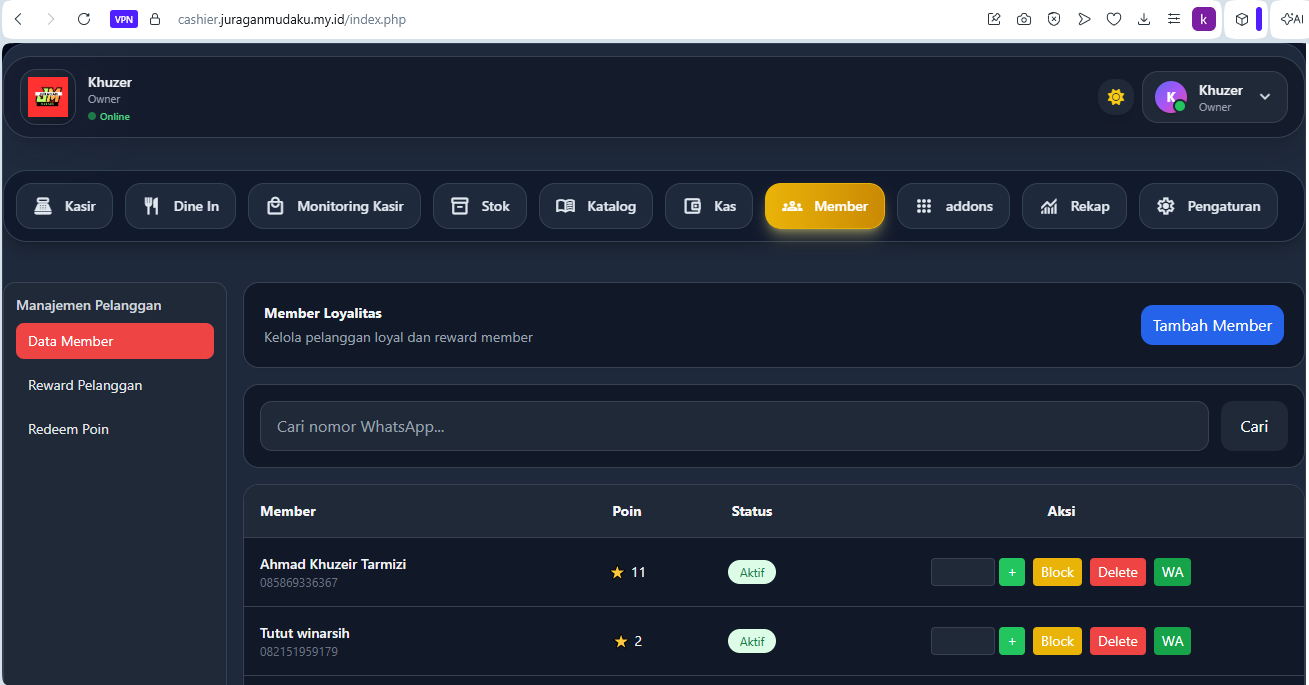Viewport: 1309px width, 685px height.
Task: Open the share page icon in address bar
Action: (x=994, y=19)
